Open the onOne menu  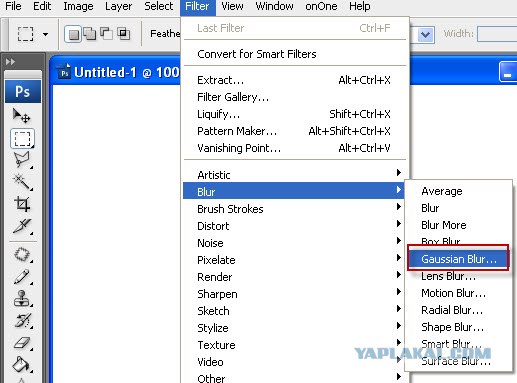click(x=321, y=6)
